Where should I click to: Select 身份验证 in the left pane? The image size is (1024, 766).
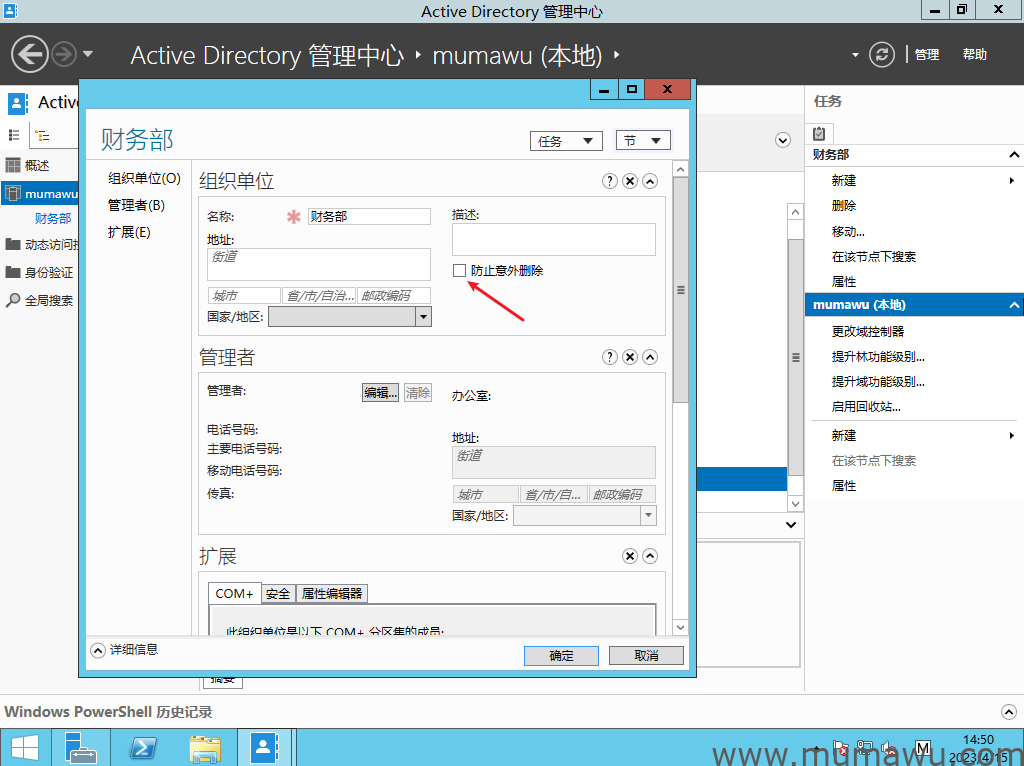coord(39,272)
